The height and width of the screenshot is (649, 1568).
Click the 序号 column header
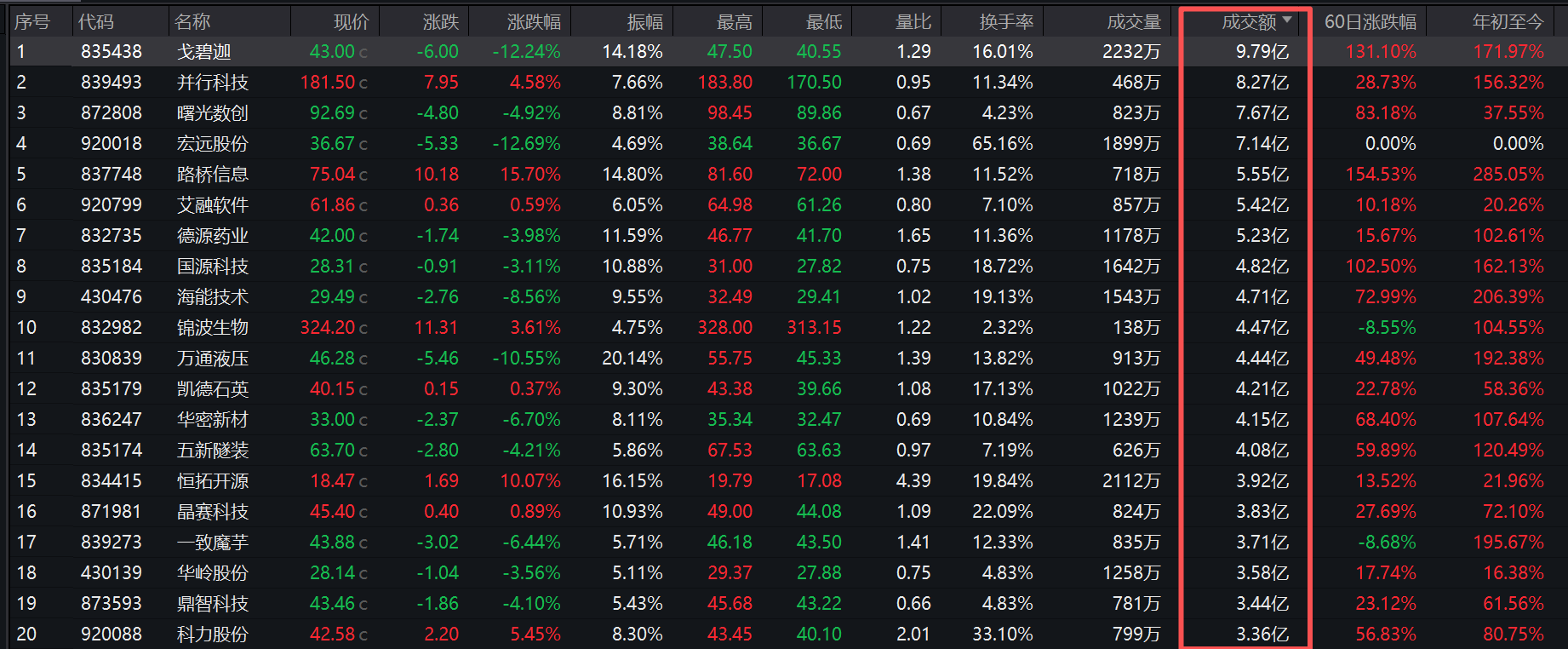pos(31,22)
